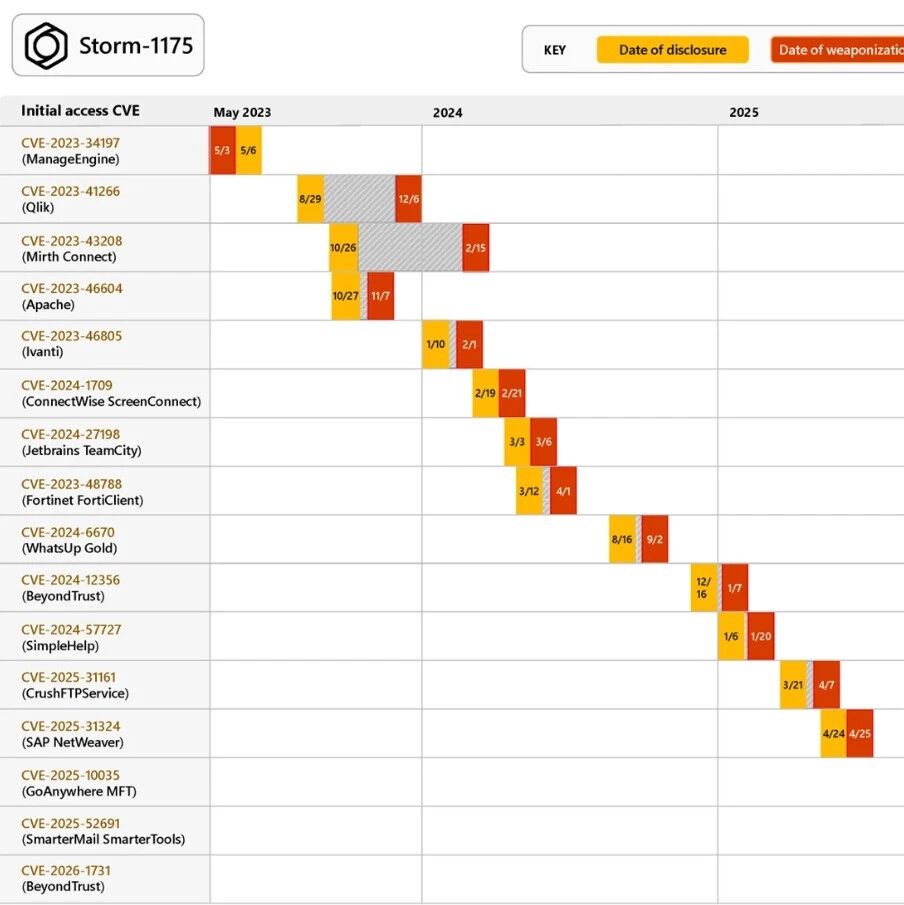Image resolution: width=904 pixels, height=905 pixels.
Task: Click the 3/6 weaponization marker for TeamCity
Action: point(544,442)
